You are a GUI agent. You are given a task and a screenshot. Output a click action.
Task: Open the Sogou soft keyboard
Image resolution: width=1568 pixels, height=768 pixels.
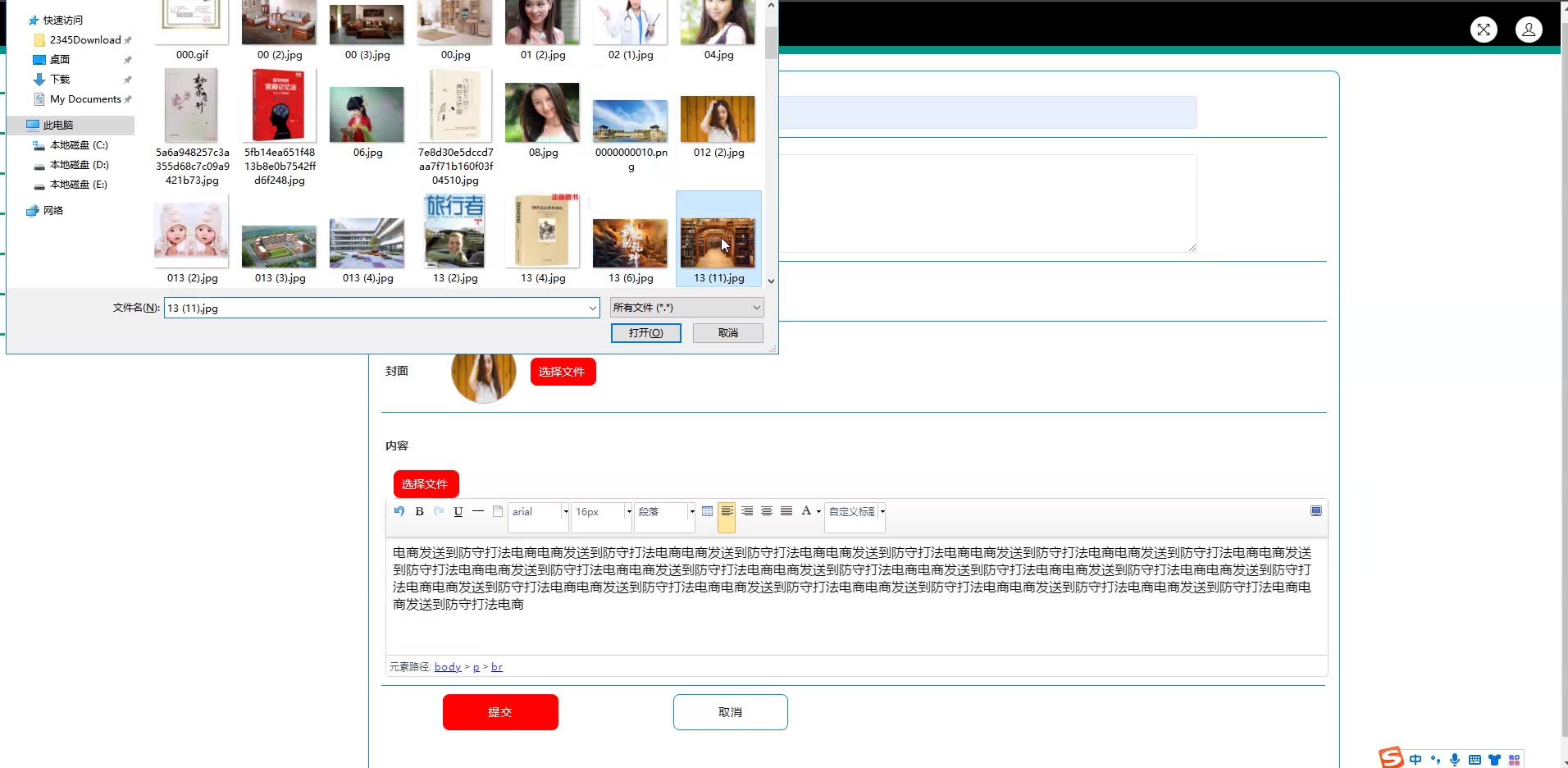(x=1475, y=760)
